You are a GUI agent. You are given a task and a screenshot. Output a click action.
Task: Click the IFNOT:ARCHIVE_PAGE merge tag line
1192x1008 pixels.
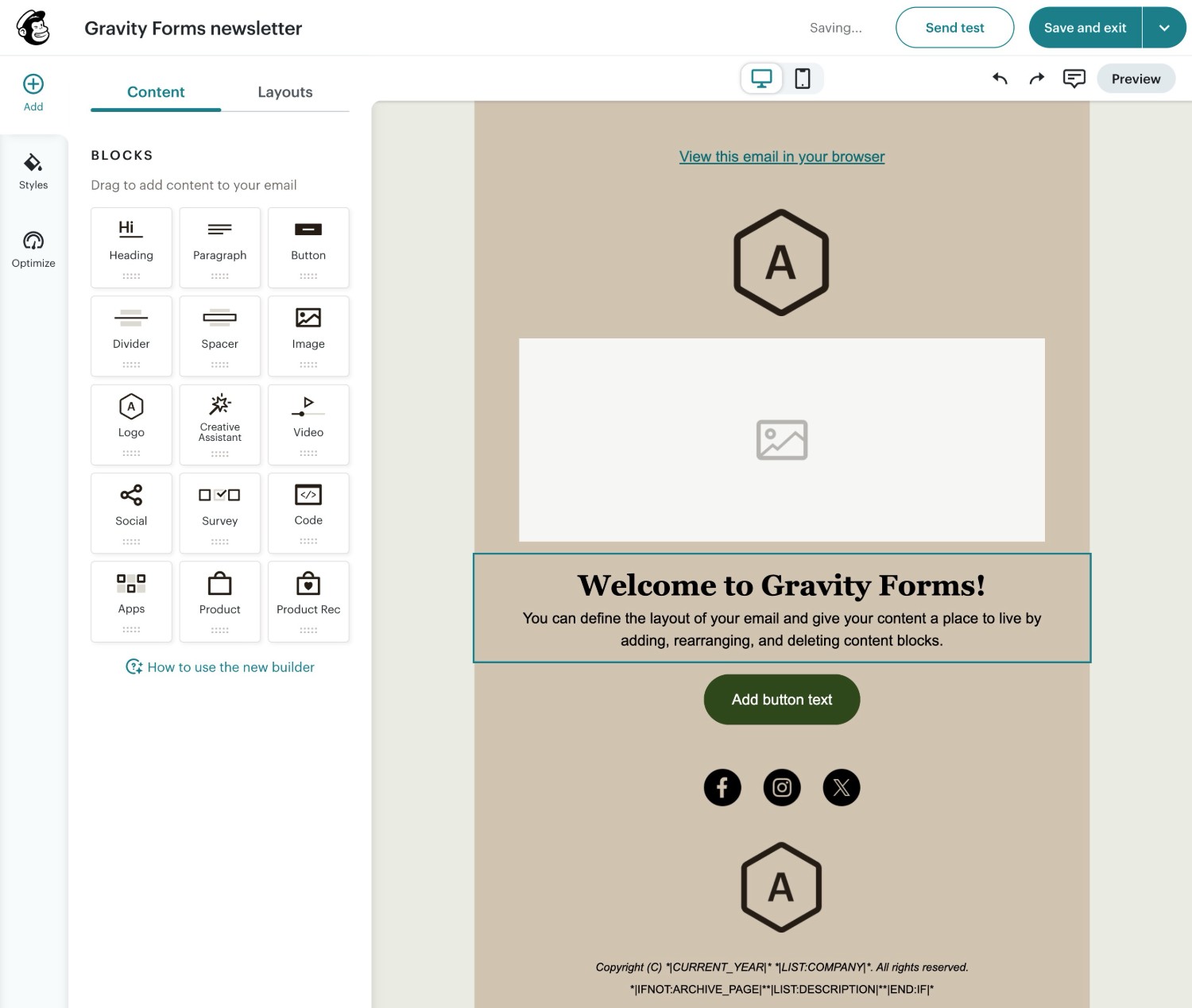point(782,989)
